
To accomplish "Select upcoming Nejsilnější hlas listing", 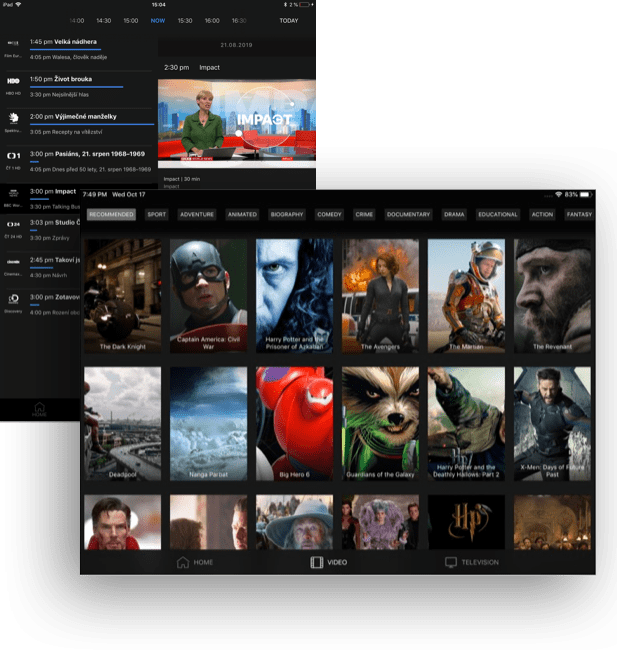I will (59, 94).
